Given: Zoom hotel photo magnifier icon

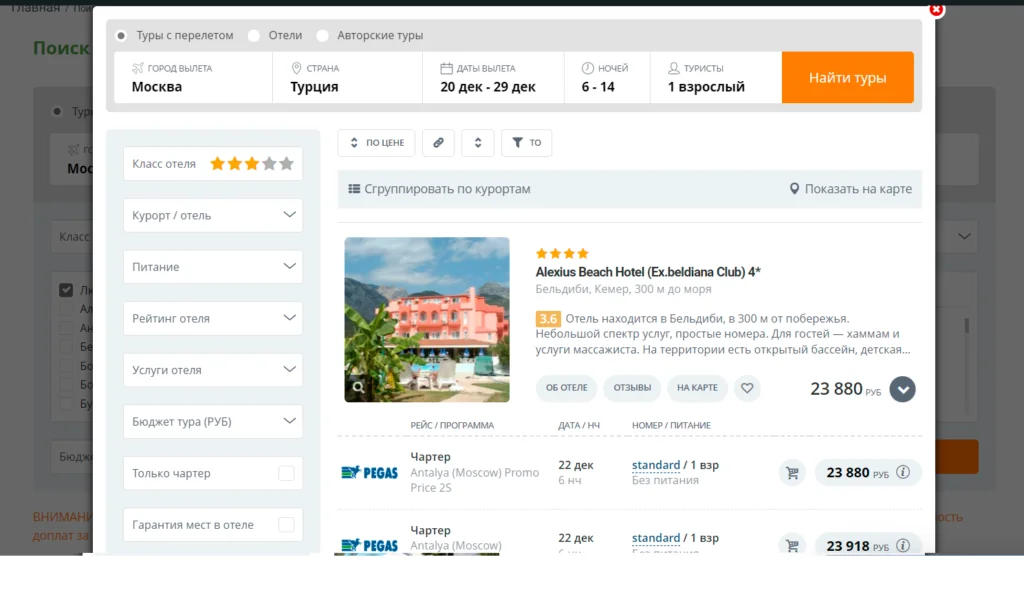Looking at the screenshot, I should [359, 387].
